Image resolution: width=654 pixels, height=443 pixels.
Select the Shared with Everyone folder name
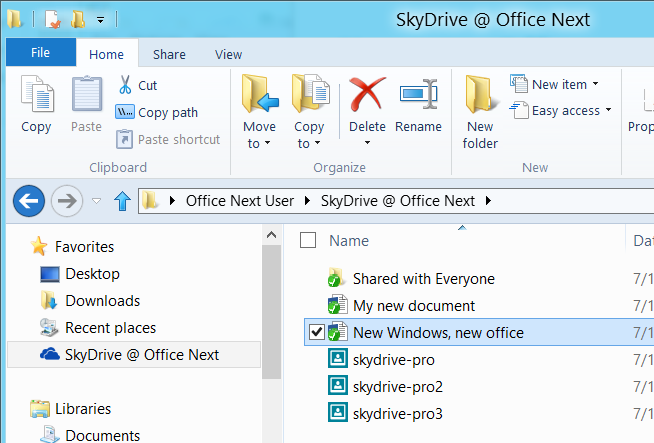[424, 279]
